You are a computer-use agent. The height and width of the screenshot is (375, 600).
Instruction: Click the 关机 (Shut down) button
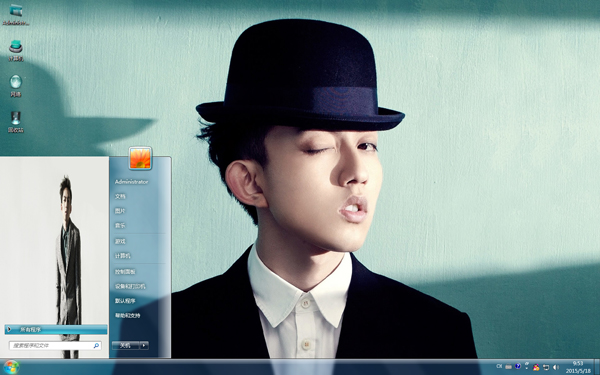click(x=126, y=346)
